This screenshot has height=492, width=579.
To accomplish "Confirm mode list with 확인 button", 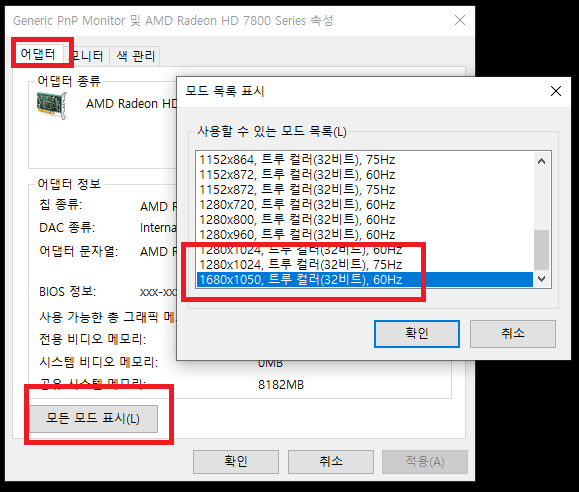I will pos(417,334).
